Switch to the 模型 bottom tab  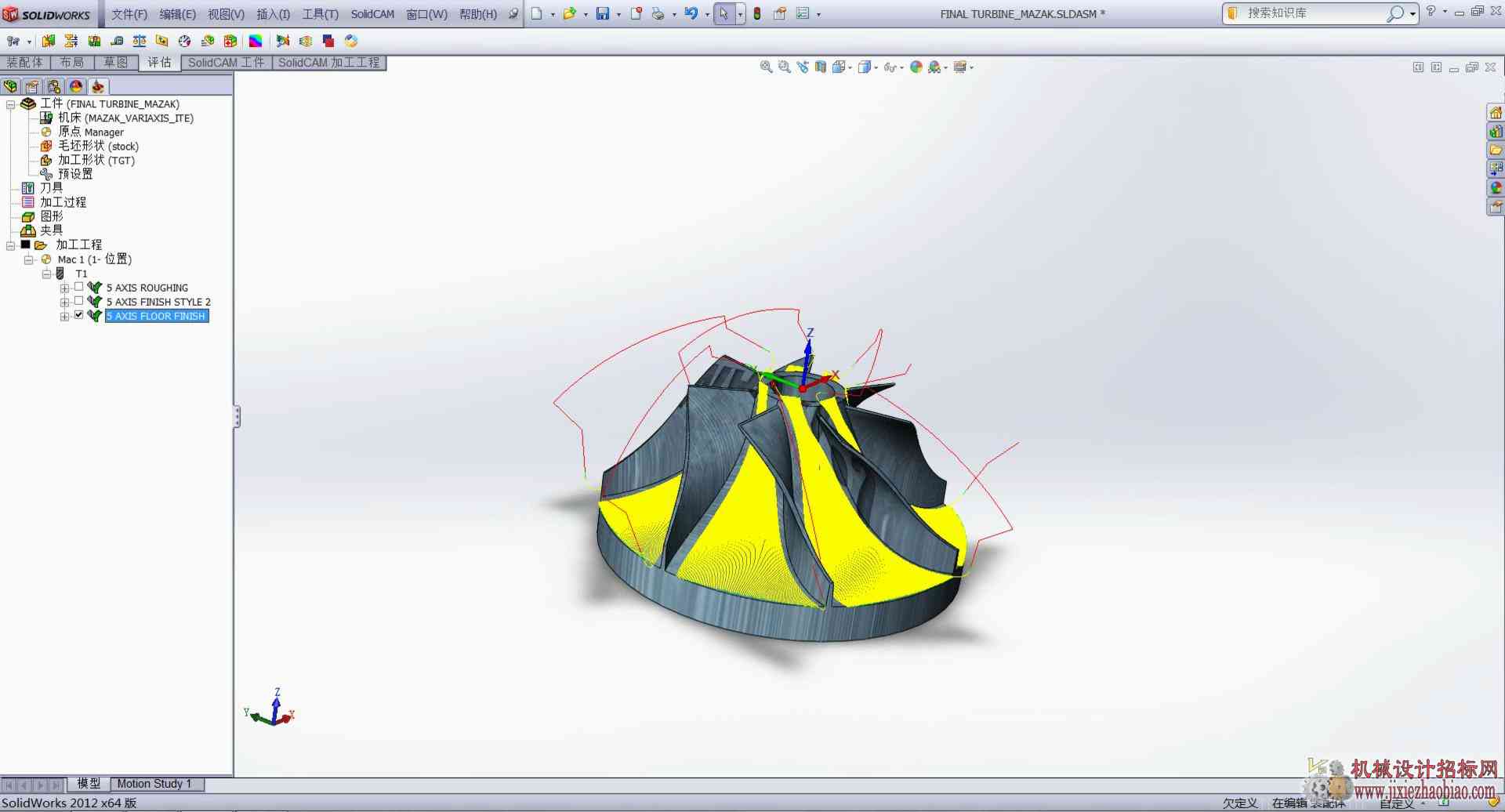pos(89,784)
